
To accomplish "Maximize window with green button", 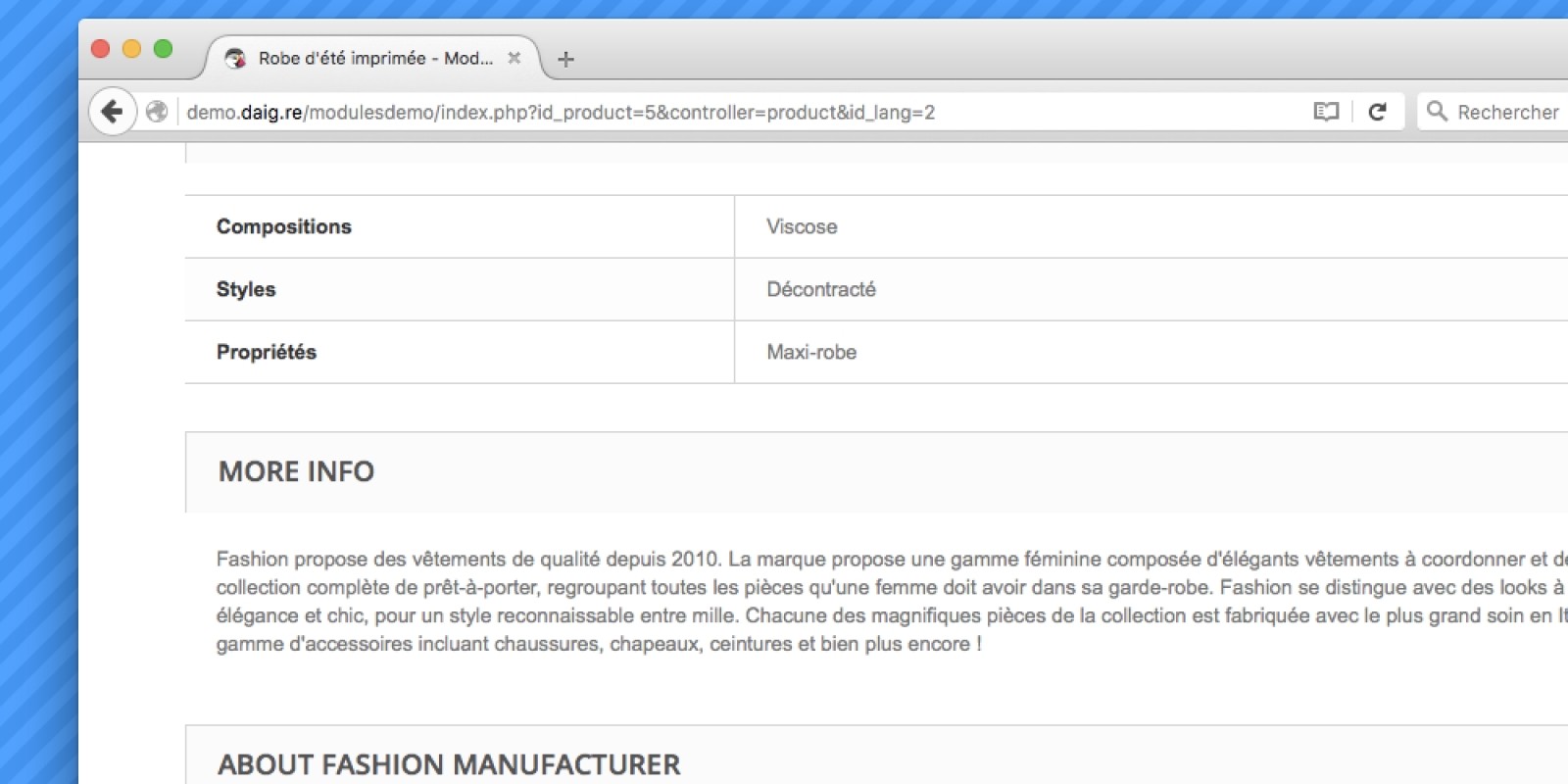I will pos(163,48).
